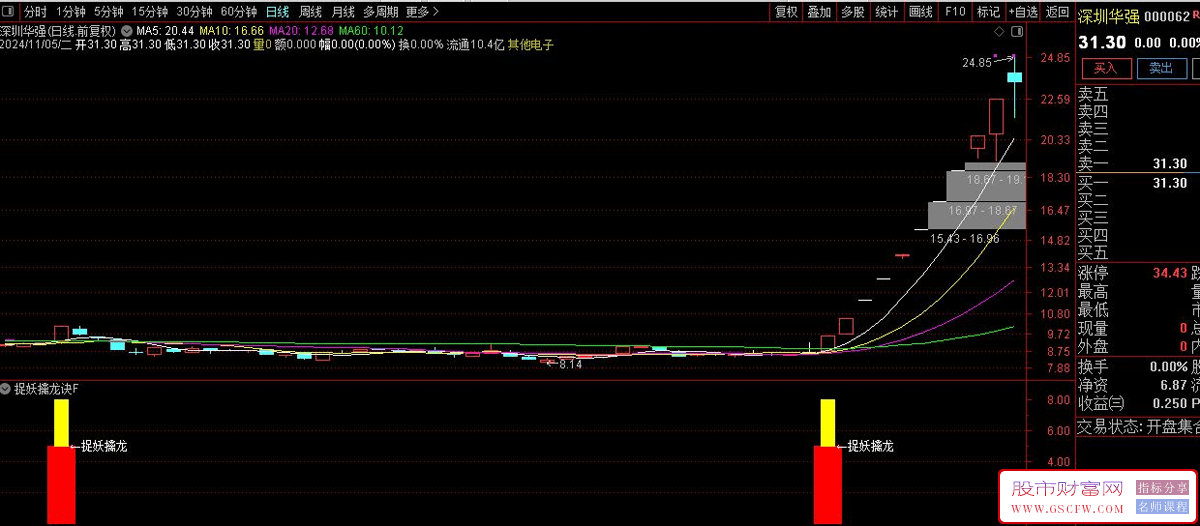Viewport: 1200px width, 526px height.
Task: Open the 多股 multi-stock view
Action: pyautogui.click(x=852, y=12)
